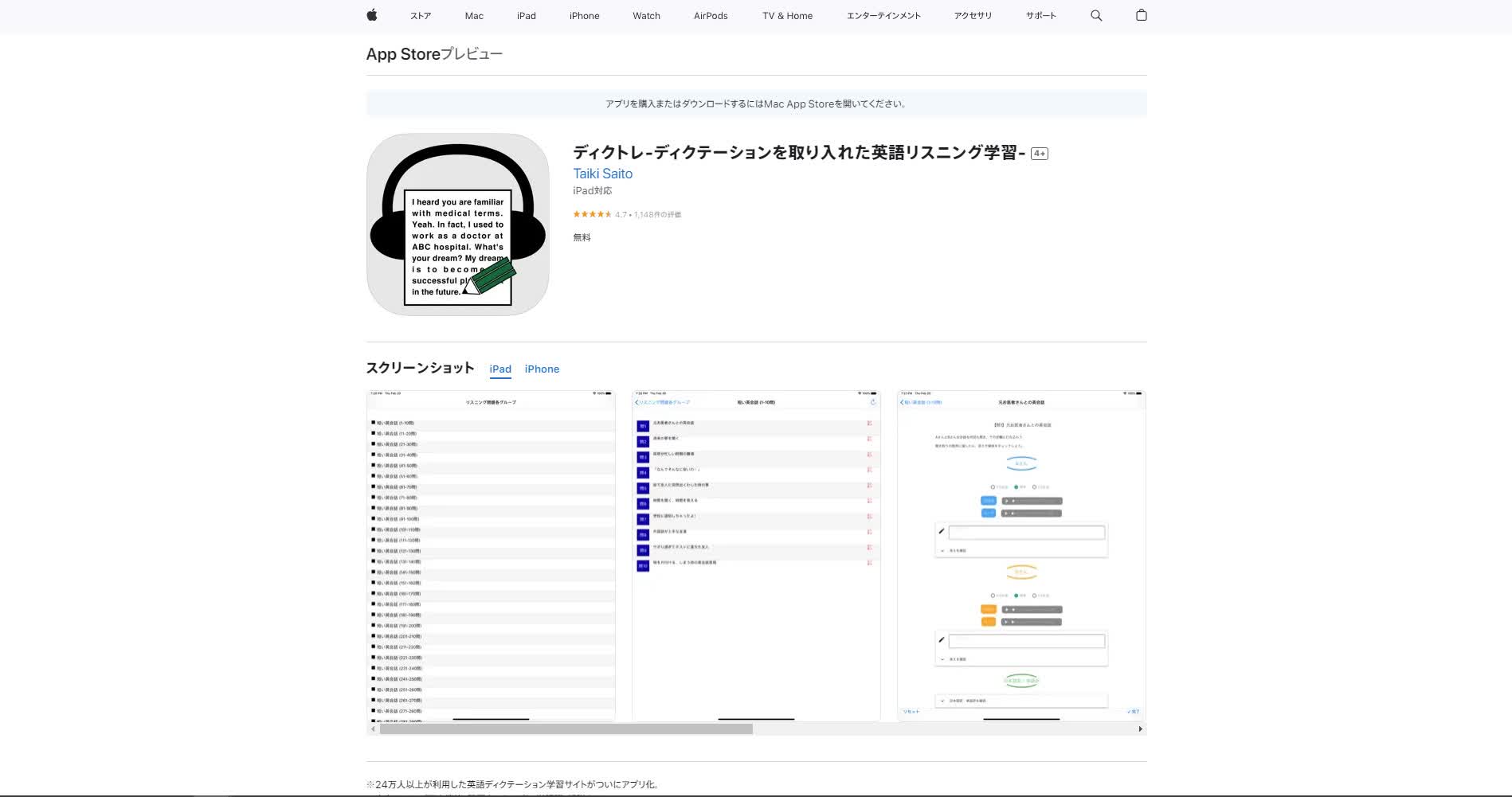1512x797 pixels.
Task: Open the shopping bag icon
Action: point(1141,15)
